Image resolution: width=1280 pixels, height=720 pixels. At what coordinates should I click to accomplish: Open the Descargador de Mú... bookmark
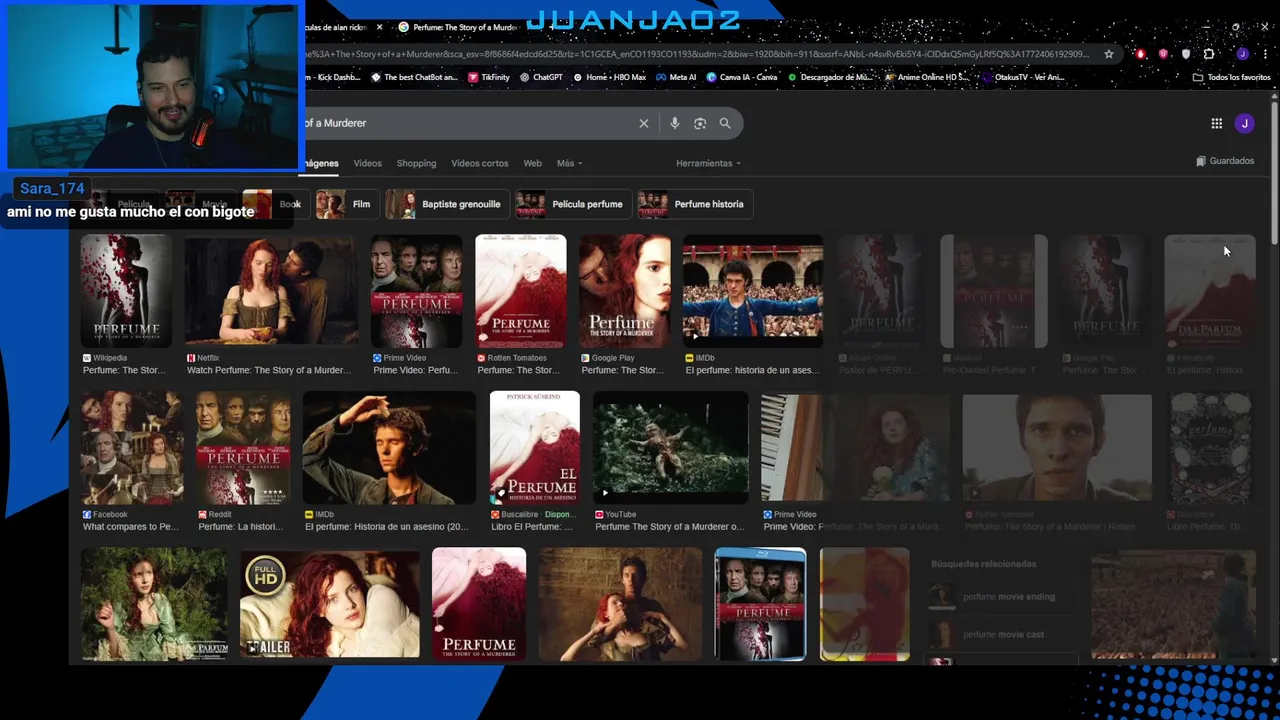coord(829,77)
